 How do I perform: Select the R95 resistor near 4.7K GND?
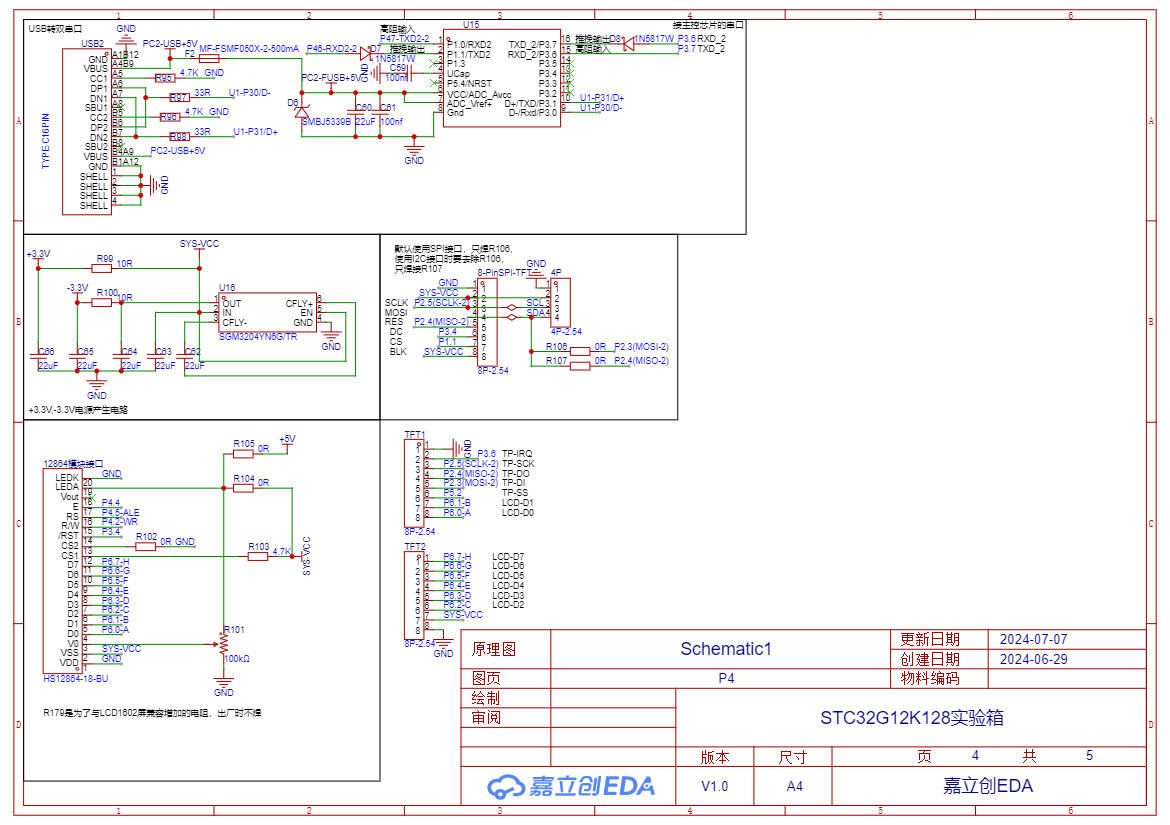[165, 78]
